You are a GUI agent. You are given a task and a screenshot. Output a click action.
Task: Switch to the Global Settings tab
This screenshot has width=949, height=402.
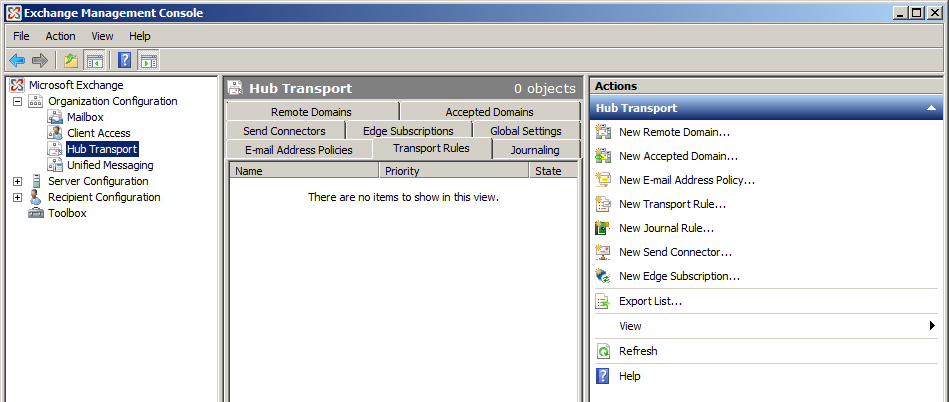coord(526,131)
